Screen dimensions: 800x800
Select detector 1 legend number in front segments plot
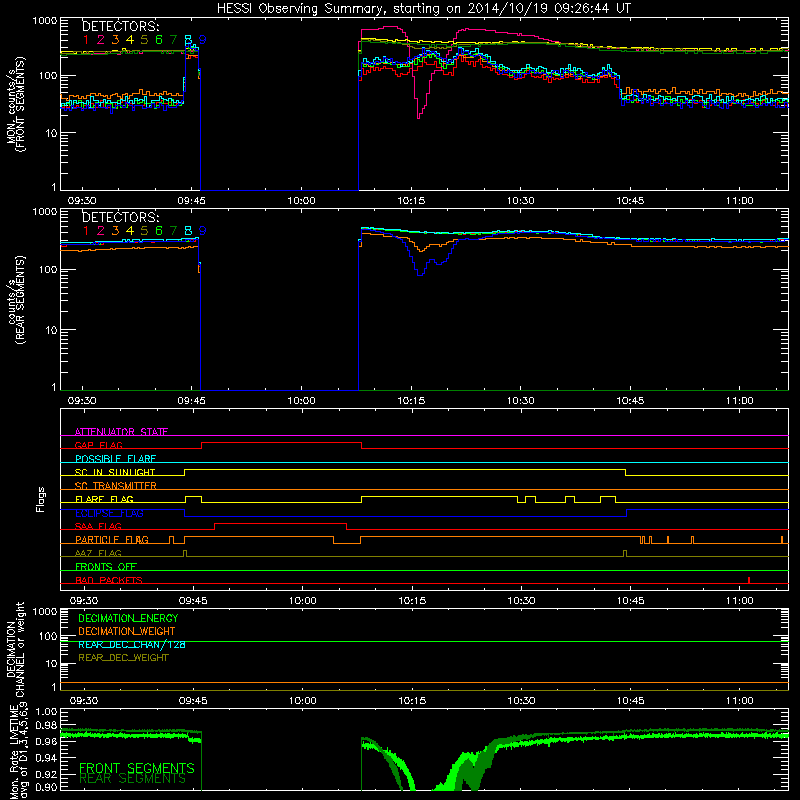(86, 40)
